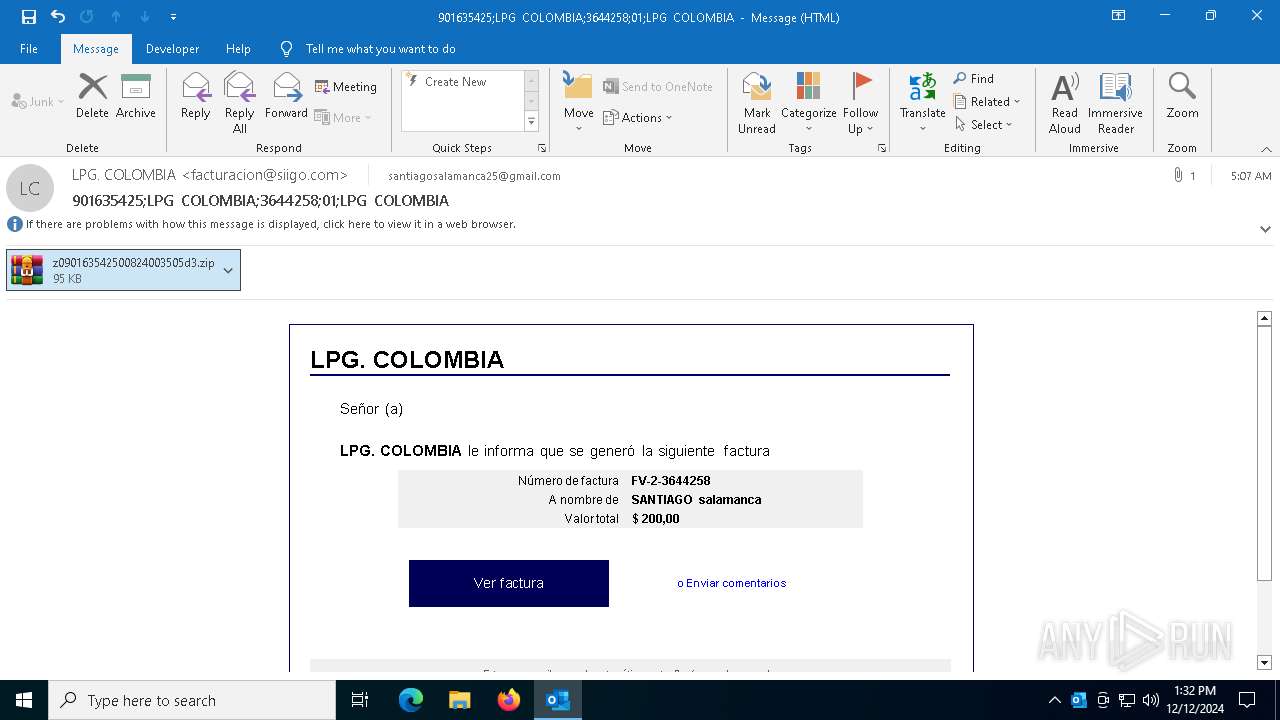Open the Developer ribbon tab
Screen dimensions: 1280x720
point(172,49)
